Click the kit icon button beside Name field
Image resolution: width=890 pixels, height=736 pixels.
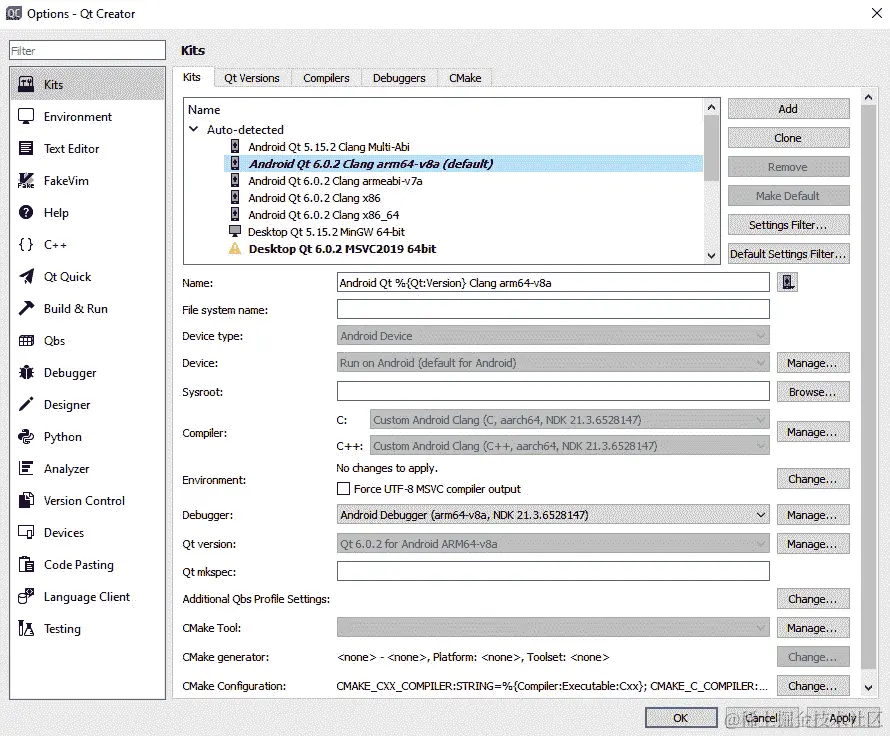click(x=788, y=282)
